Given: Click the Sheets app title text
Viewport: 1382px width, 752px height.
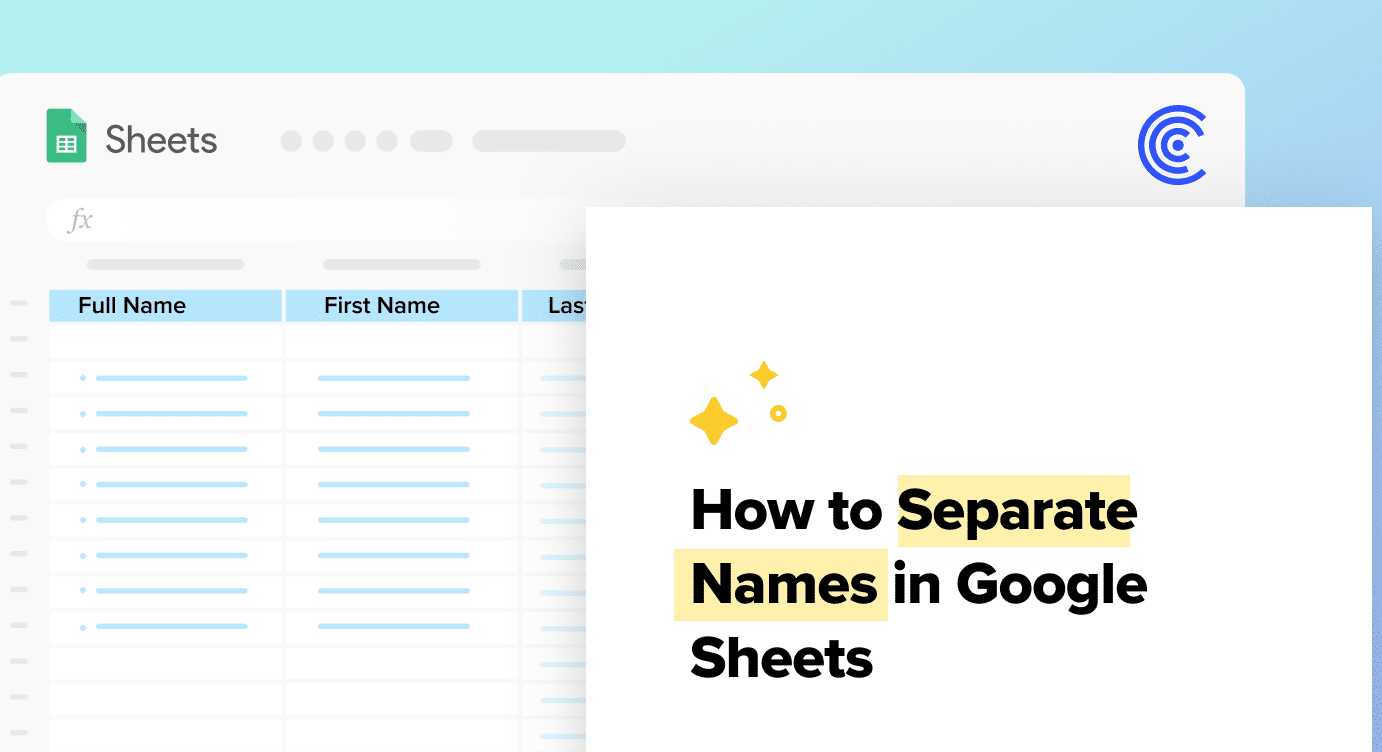Looking at the screenshot, I should 161,139.
